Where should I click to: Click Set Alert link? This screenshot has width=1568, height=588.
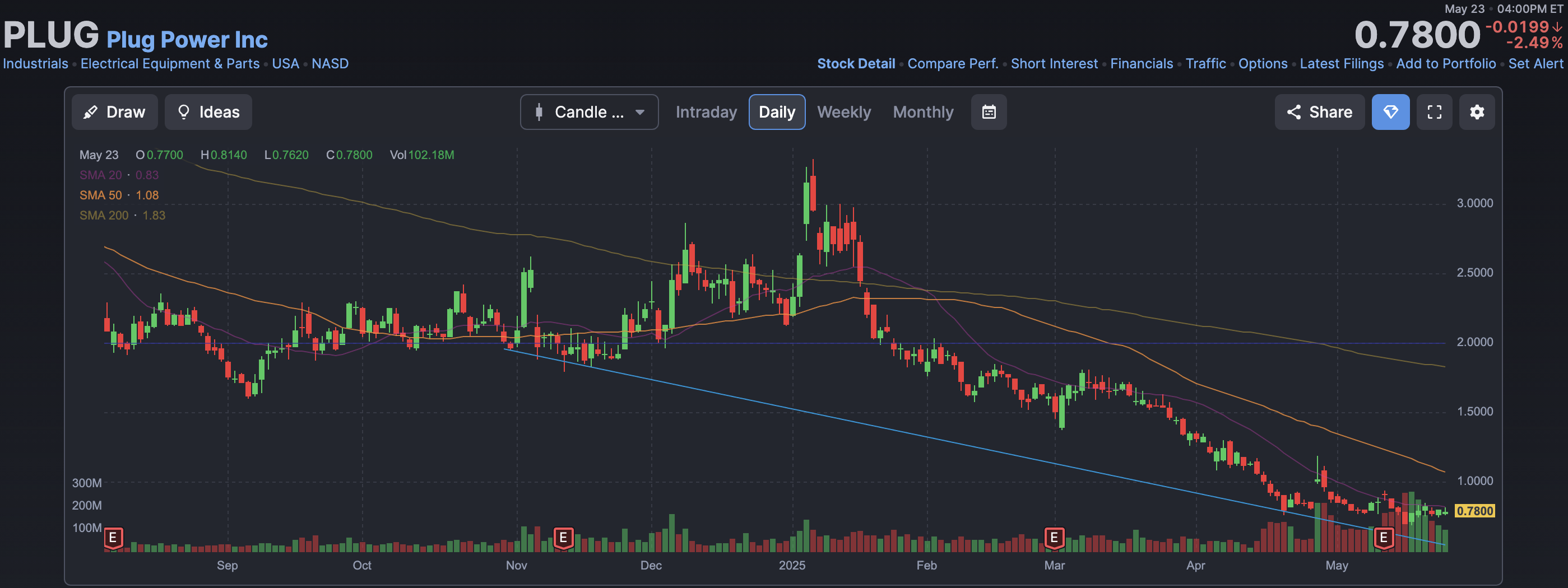1535,64
